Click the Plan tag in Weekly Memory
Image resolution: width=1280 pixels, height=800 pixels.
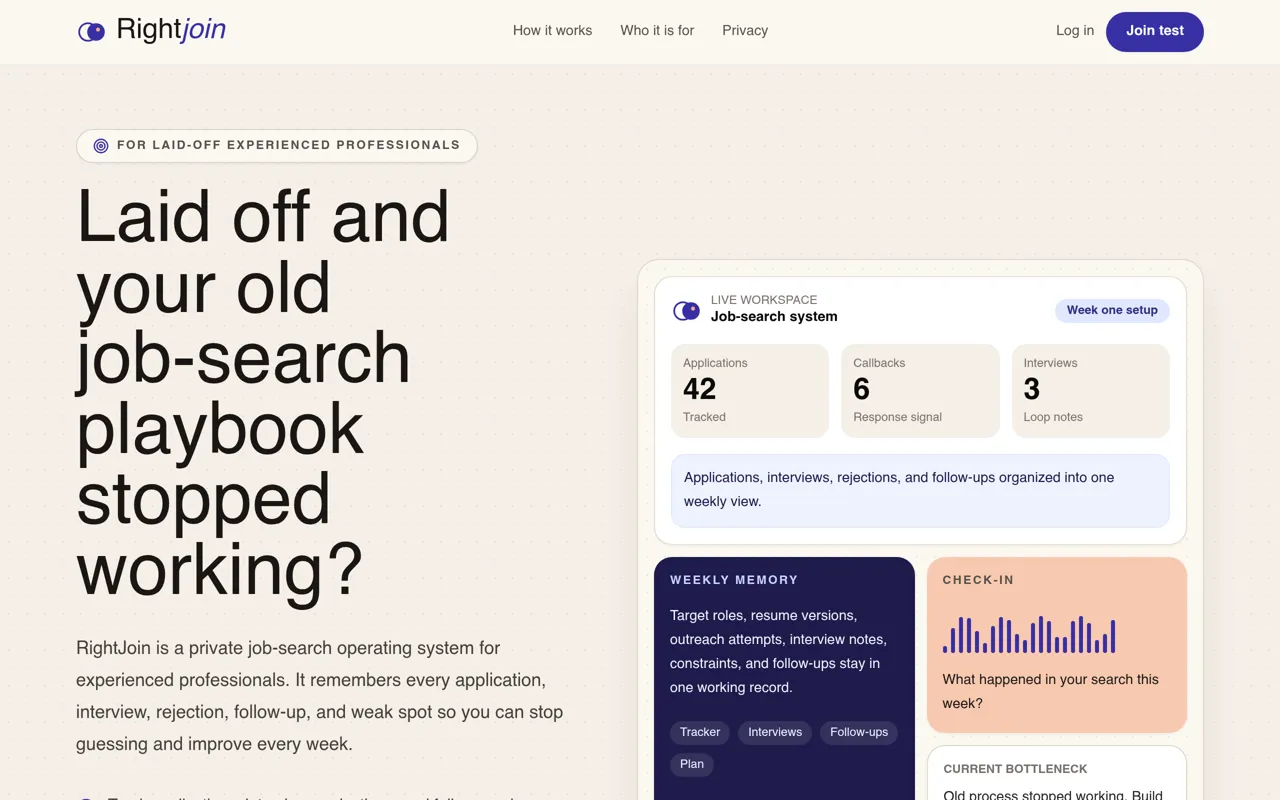(692, 764)
